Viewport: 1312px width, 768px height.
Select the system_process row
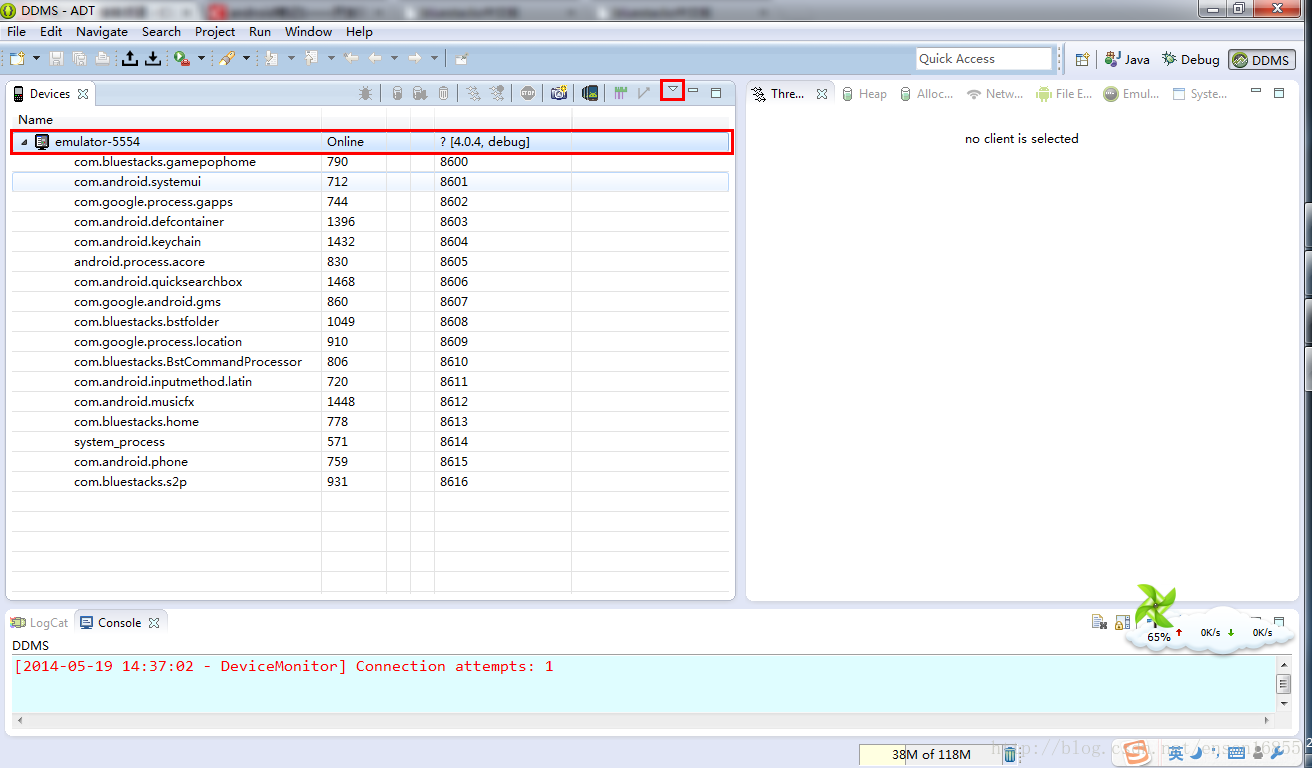click(x=370, y=442)
